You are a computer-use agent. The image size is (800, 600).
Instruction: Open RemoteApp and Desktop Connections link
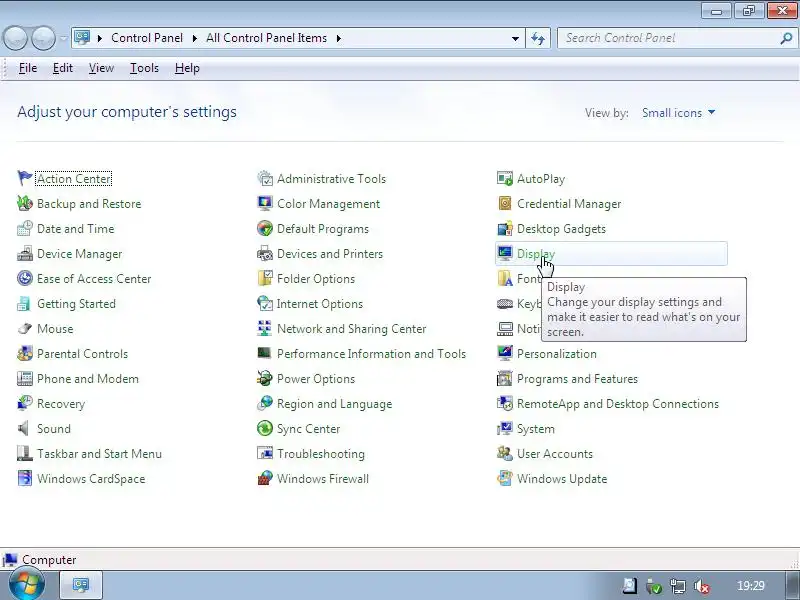[618, 404]
